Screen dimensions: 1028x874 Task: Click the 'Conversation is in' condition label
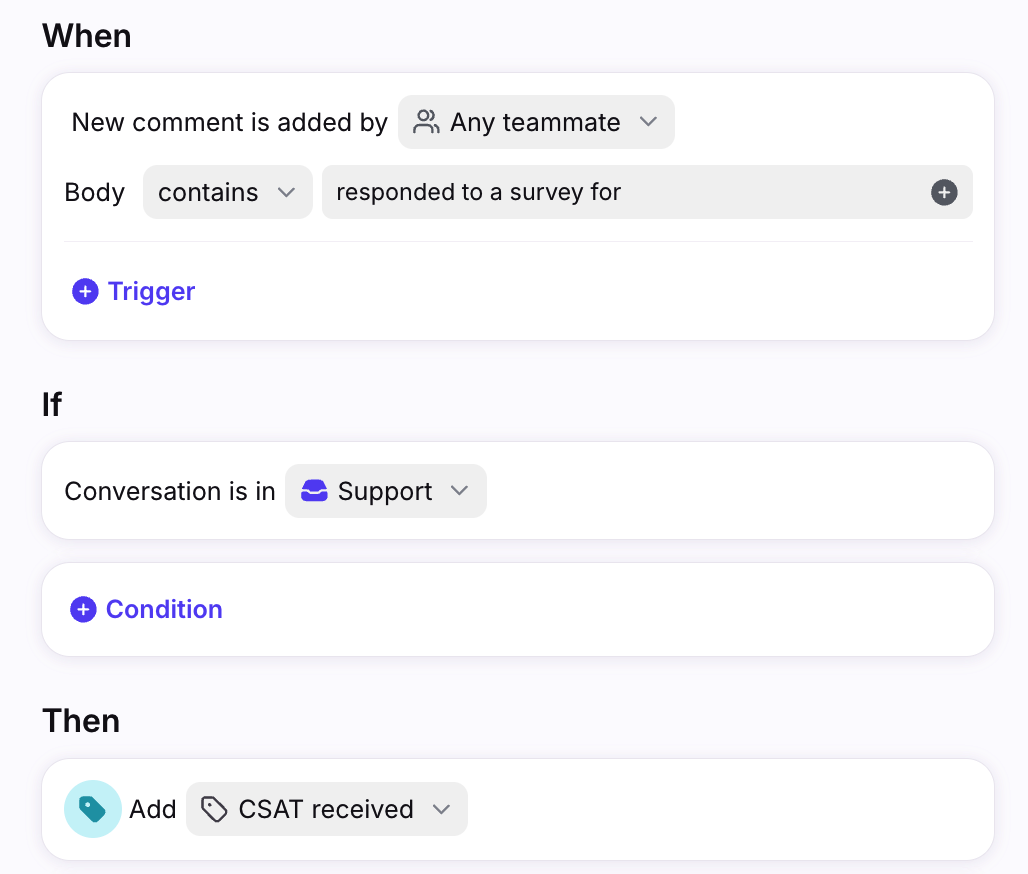click(170, 491)
